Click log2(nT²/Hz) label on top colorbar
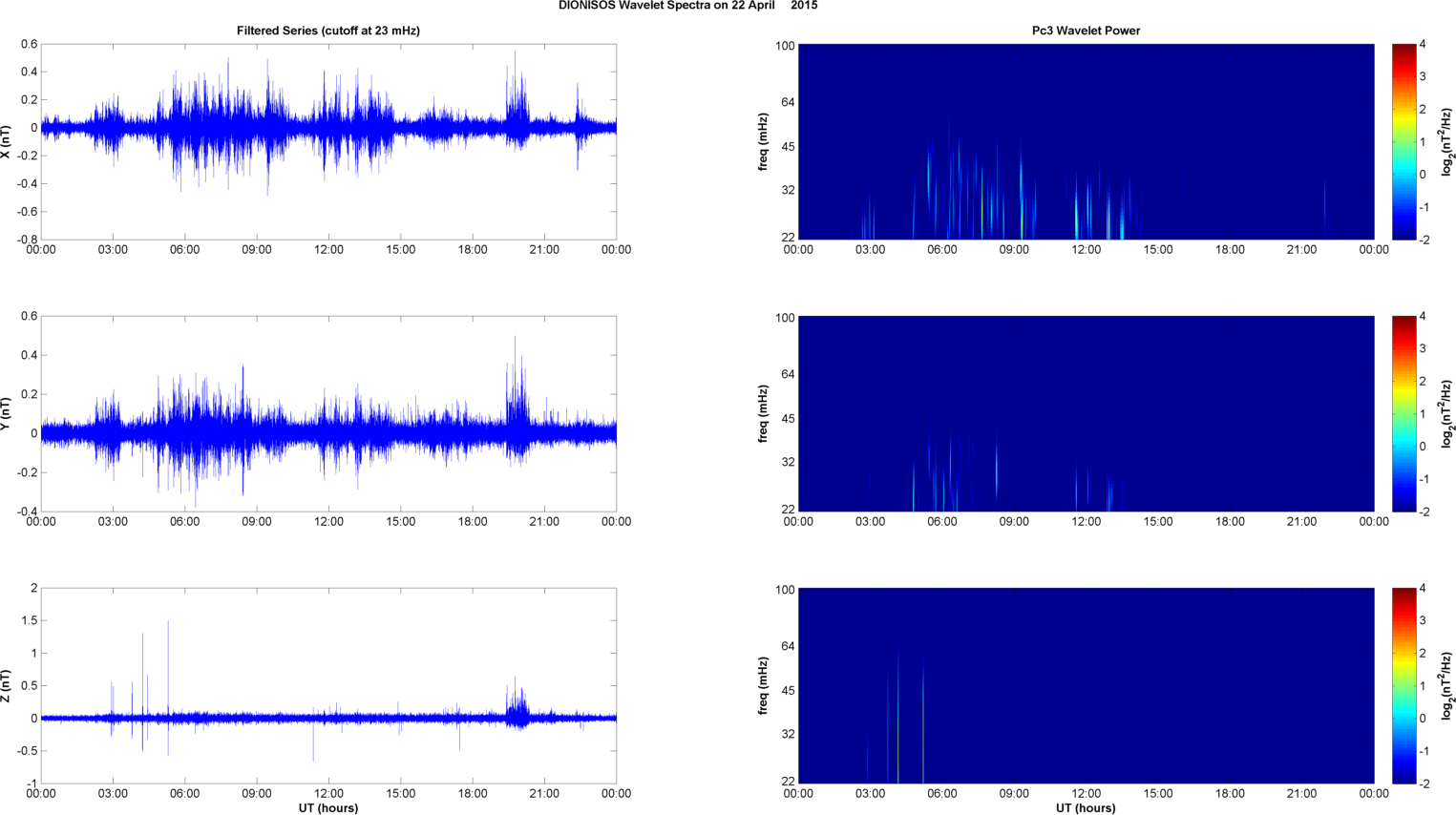 point(1447,141)
